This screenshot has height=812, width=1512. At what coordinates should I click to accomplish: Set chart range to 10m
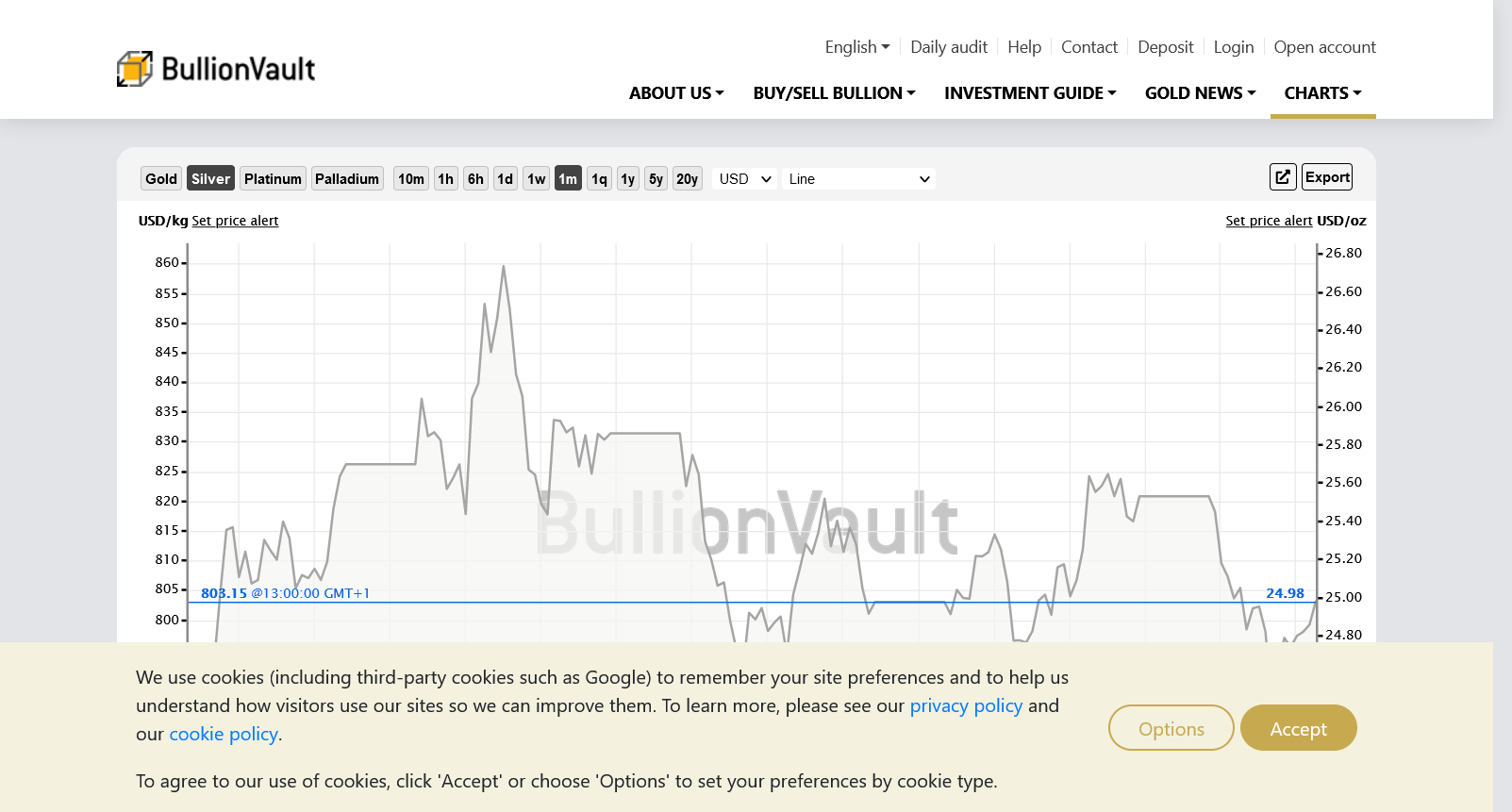[x=410, y=179]
